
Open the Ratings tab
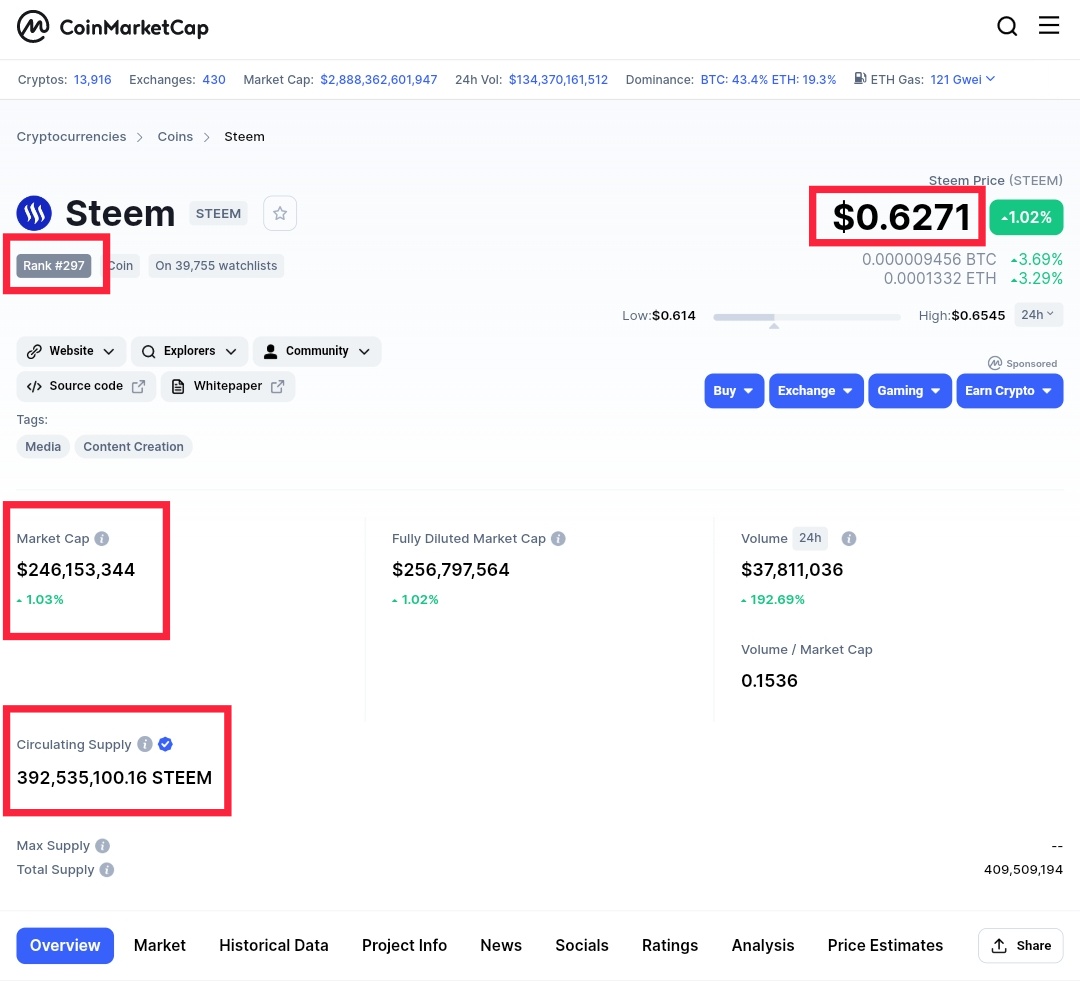point(670,945)
